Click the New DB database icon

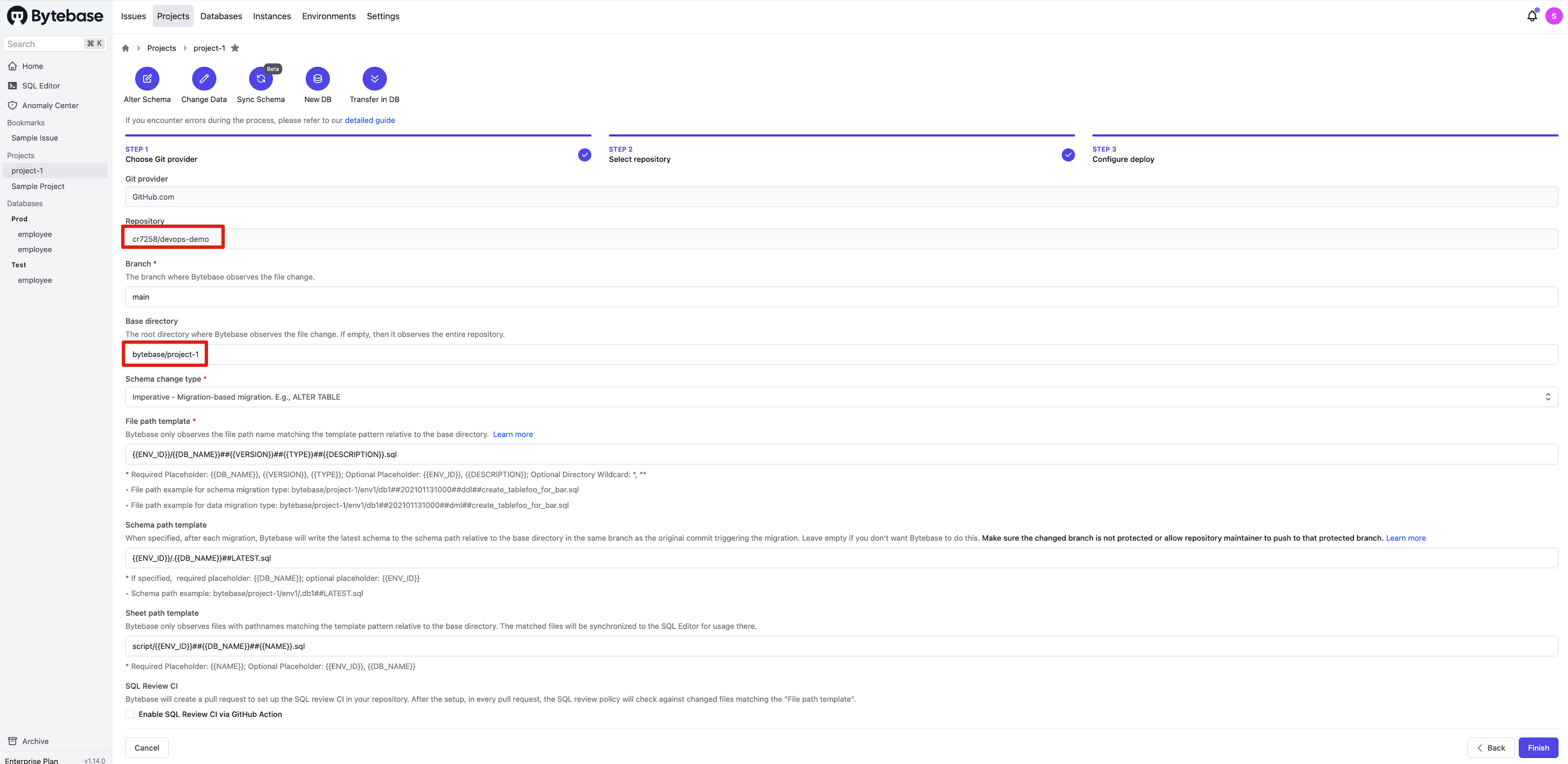(317, 78)
